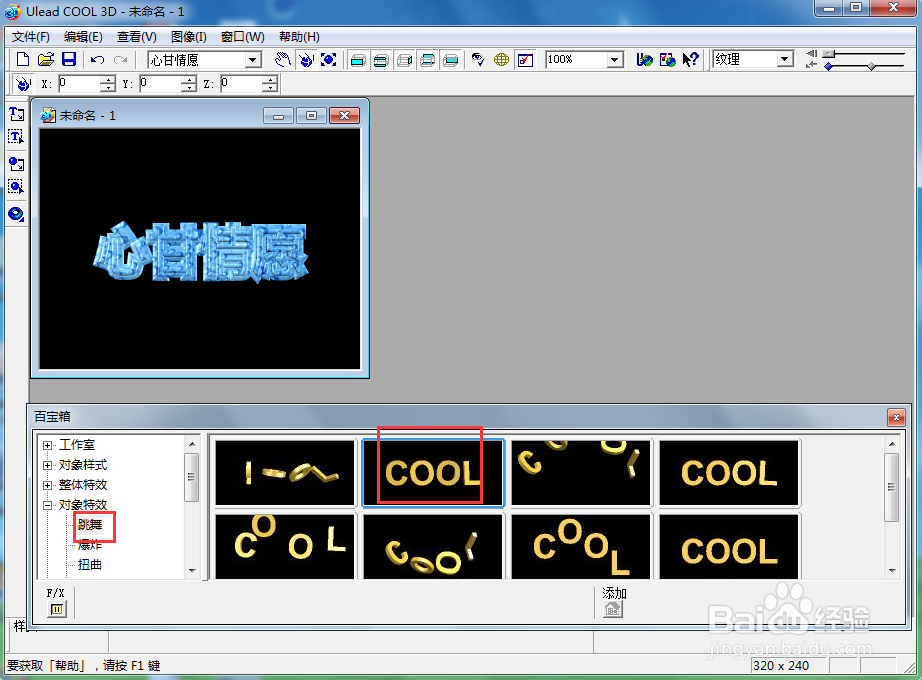Image resolution: width=922 pixels, height=680 pixels.
Task: Click the Z value spinner arrows
Action: (270, 84)
